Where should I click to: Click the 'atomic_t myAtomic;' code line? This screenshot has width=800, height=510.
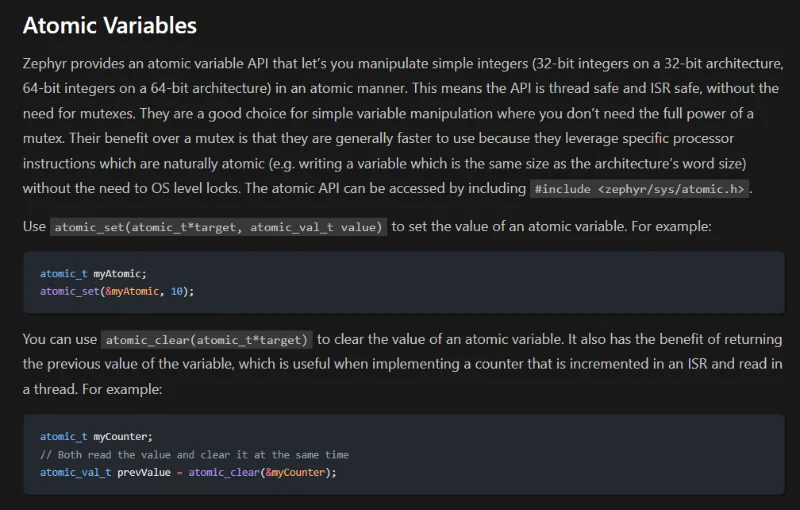pyautogui.click(x=93, y=273)
